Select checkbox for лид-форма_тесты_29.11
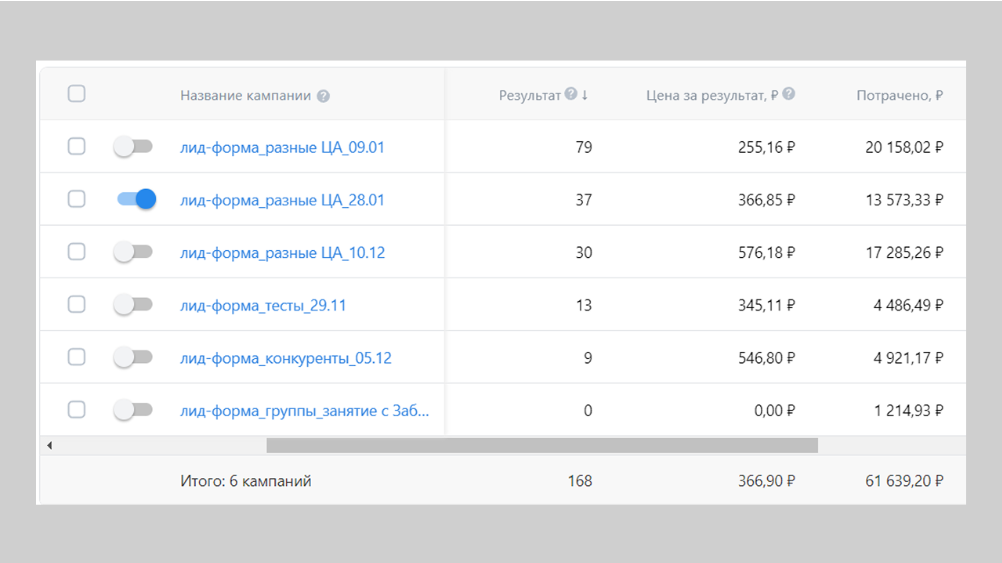 point(76,305)
